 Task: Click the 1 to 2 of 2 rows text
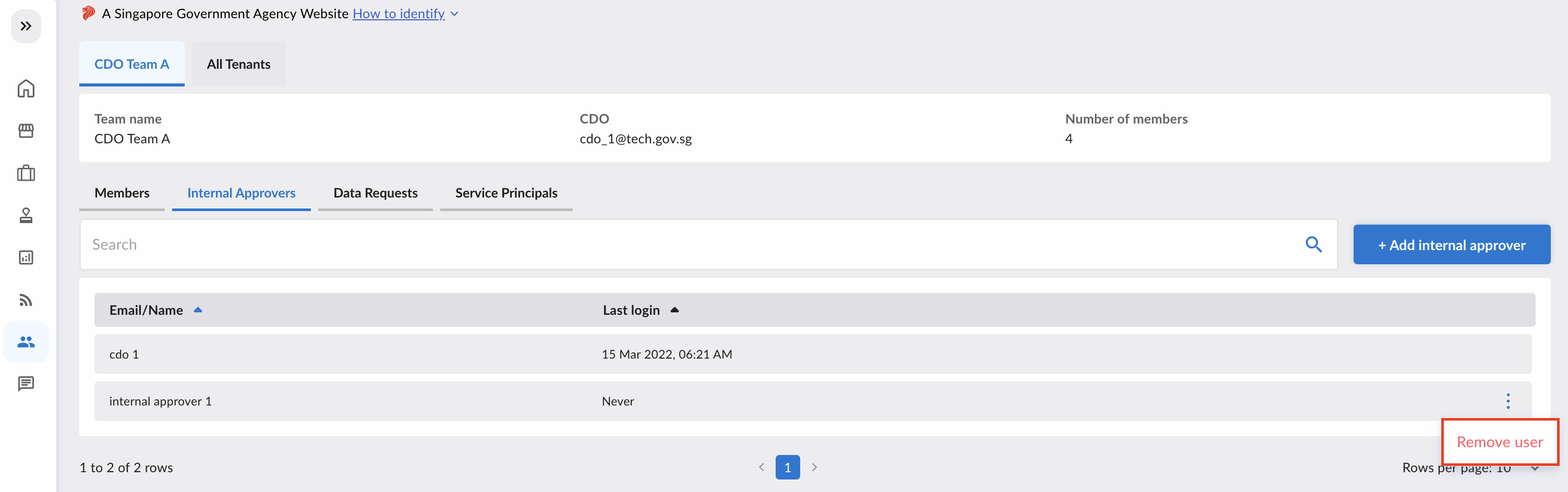[126, 467]
